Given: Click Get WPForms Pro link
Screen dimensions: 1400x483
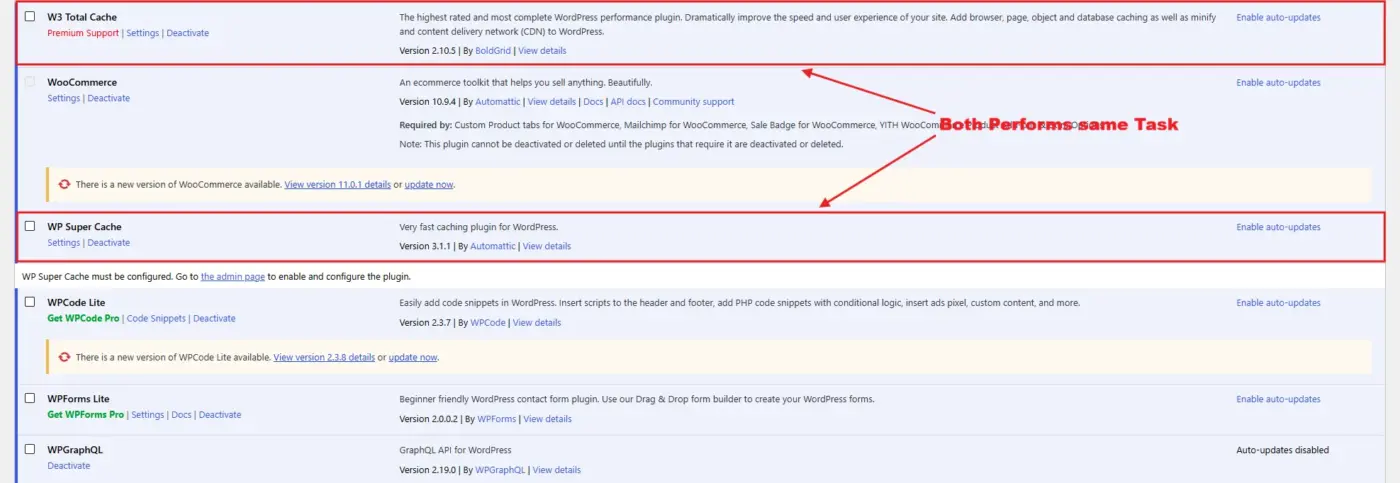Looking at the screenshot, I should click(86, 414).
